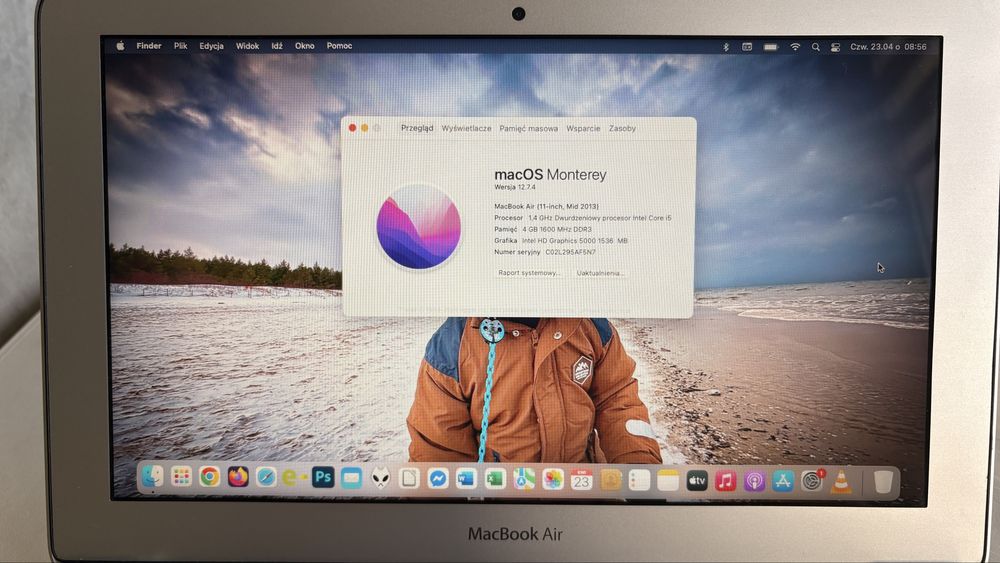
Task: Select the Przegląd tab
Action: 417,128
